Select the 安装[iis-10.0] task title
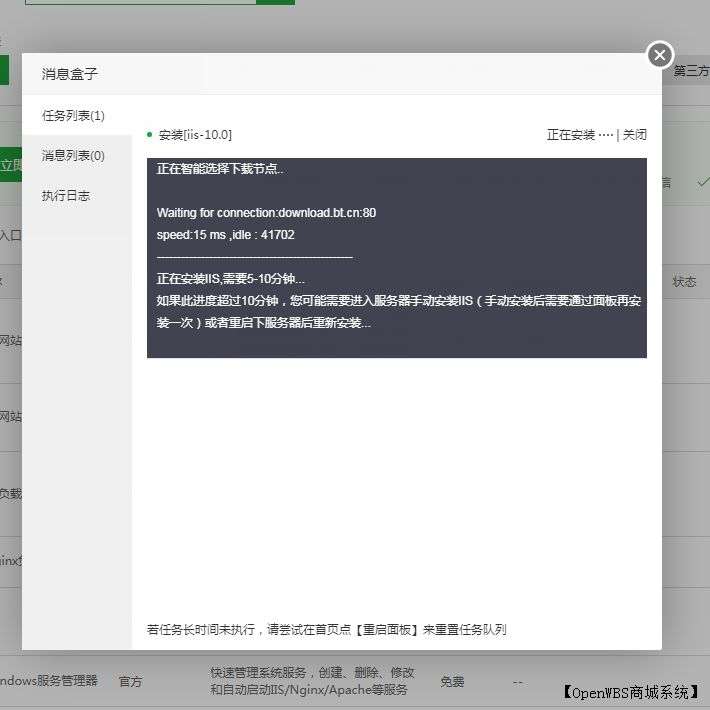The width and height of the screenshot is (710, 710). 195,135
